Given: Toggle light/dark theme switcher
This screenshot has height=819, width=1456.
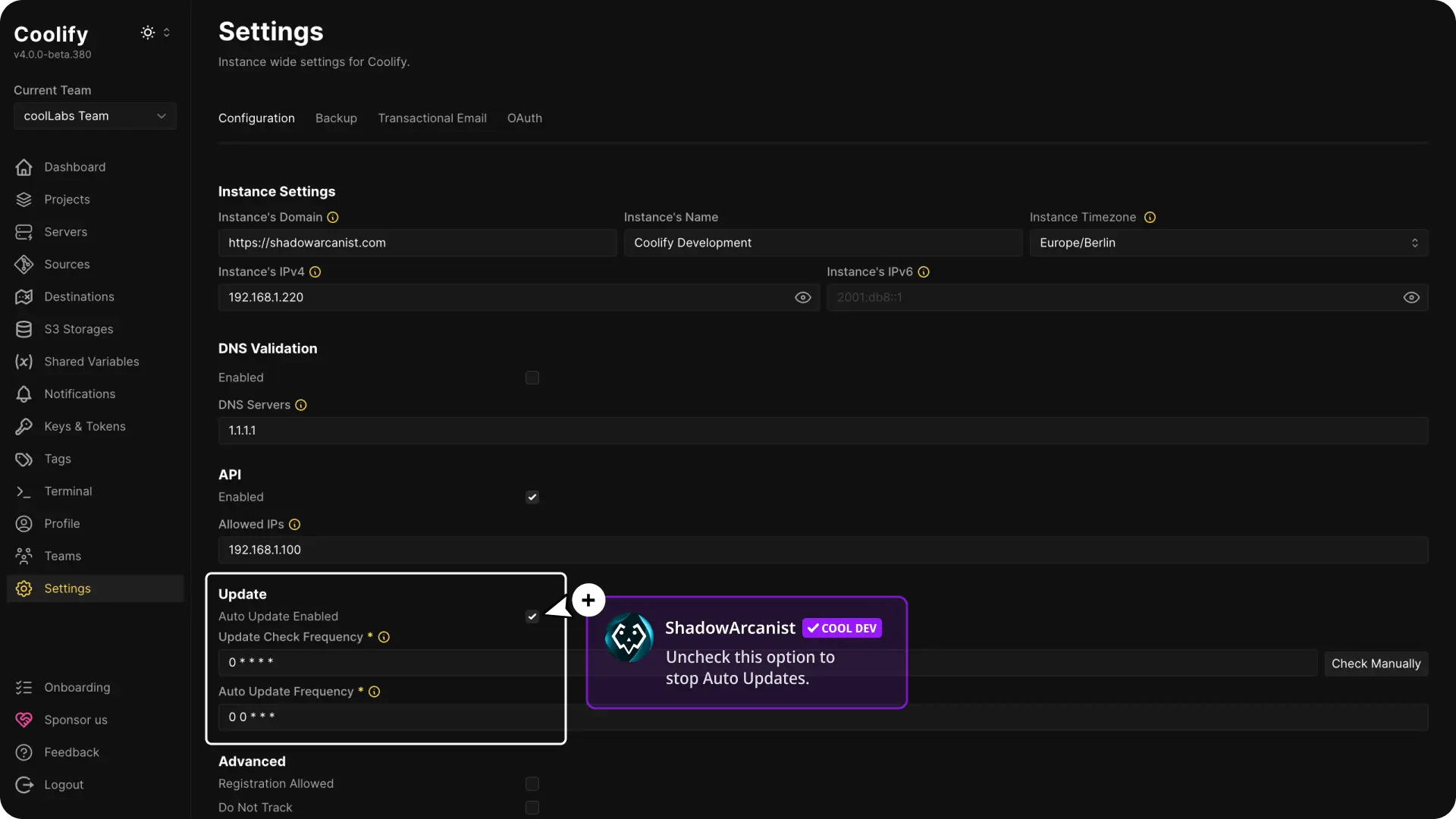Looking at the screenshot, I should point(149,33).
